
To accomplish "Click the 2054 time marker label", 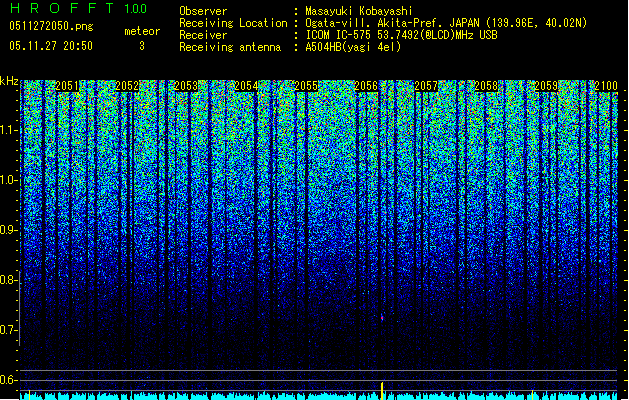I will (x=246, y=86).
